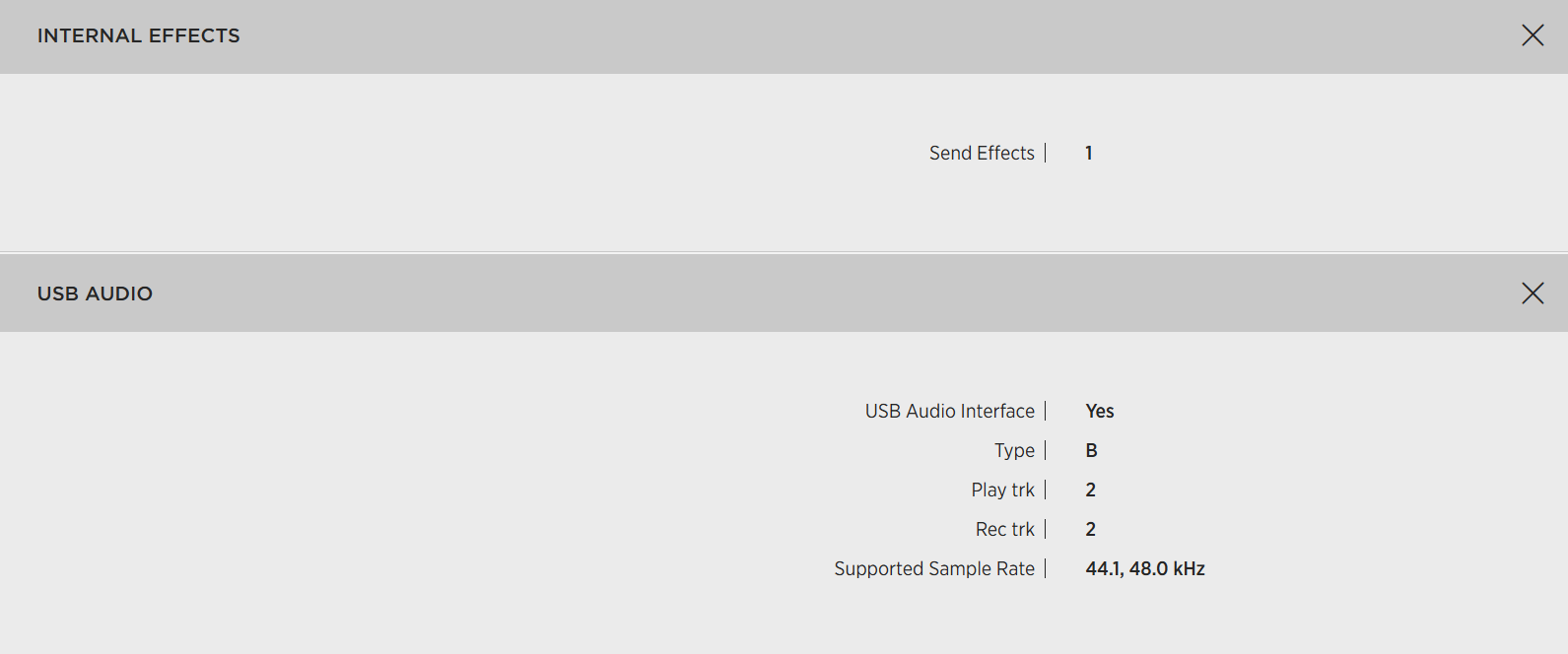Select the Send Effects label
Image resolution: width=1568 pixels, height=654 pixels.
(982, 153)
